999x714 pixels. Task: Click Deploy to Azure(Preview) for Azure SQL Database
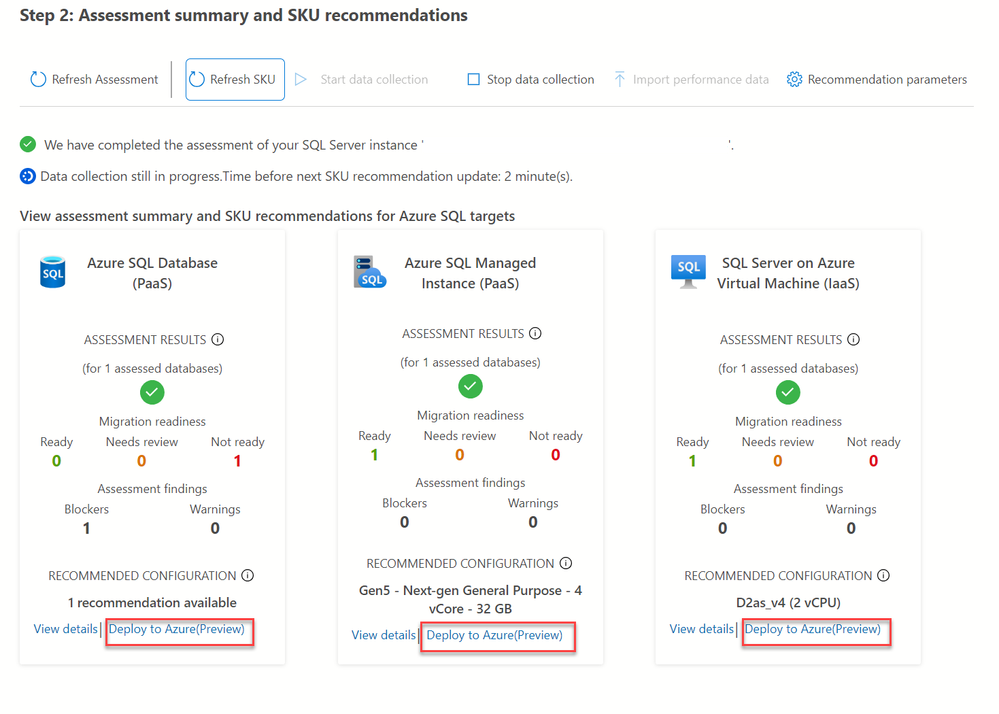176,629
